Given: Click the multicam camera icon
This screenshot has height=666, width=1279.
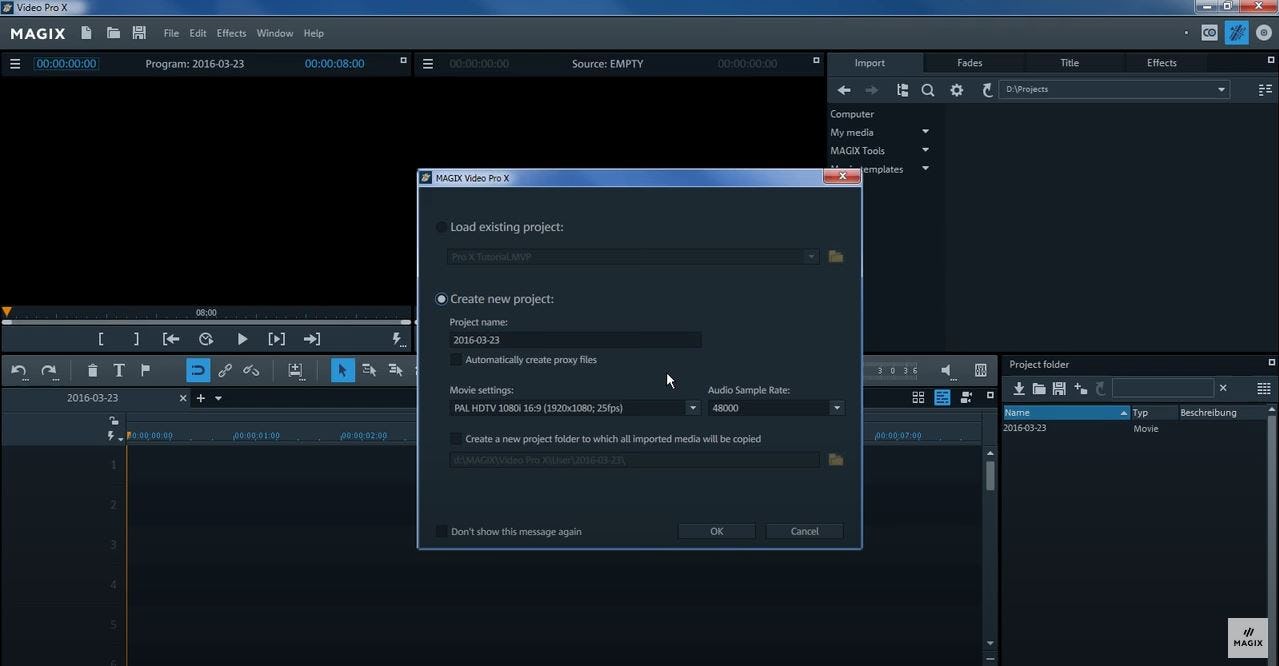Looking at the screenshot, I should click(x=966, y=397).
